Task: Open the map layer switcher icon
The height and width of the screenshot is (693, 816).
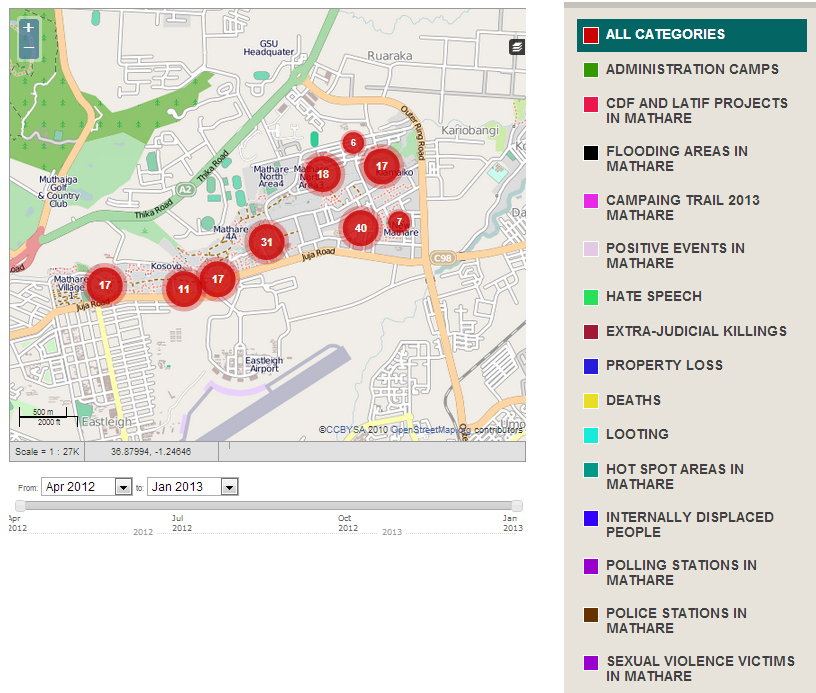Action: pos(516,47)
